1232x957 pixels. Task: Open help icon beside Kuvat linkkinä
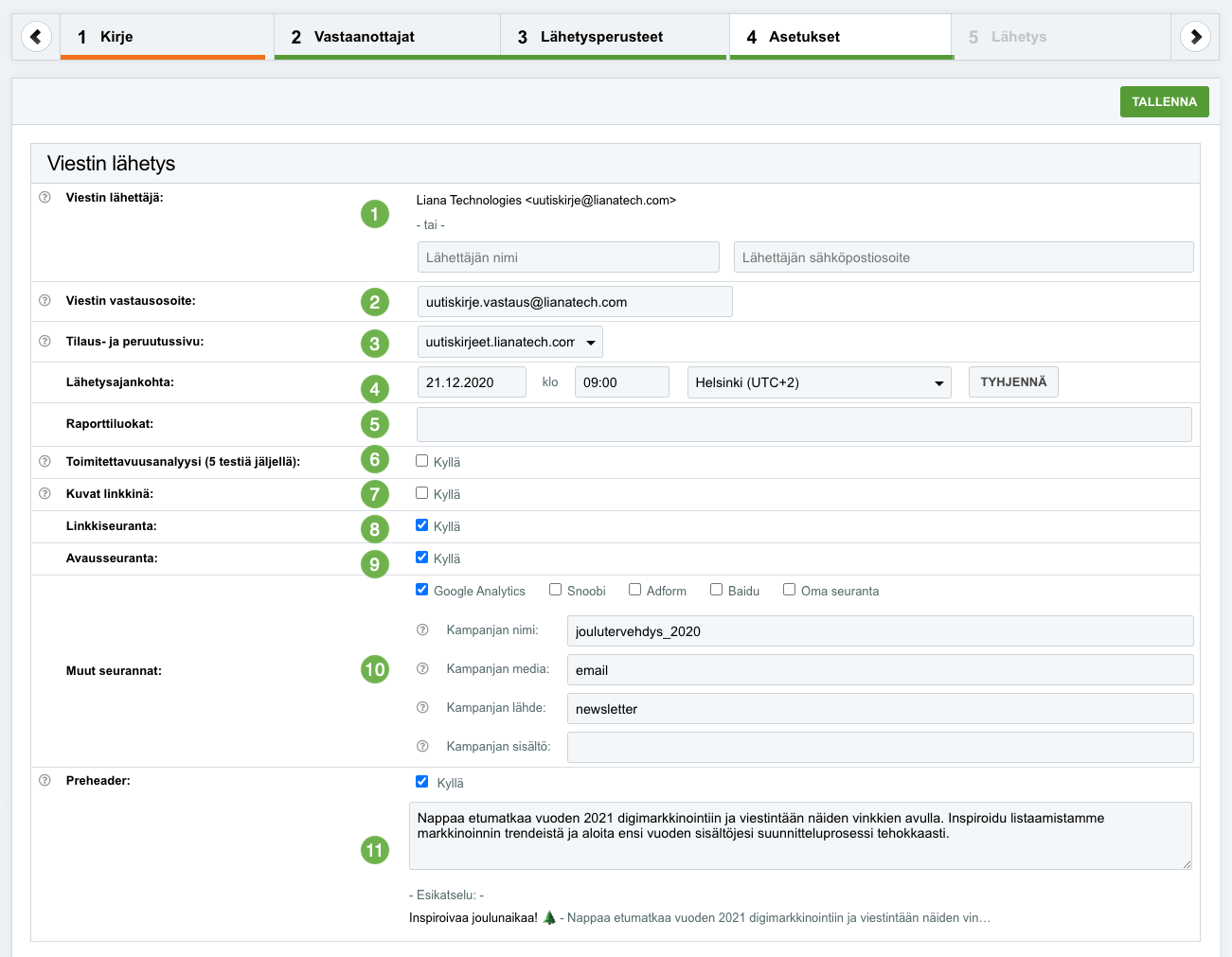point(45,494)
